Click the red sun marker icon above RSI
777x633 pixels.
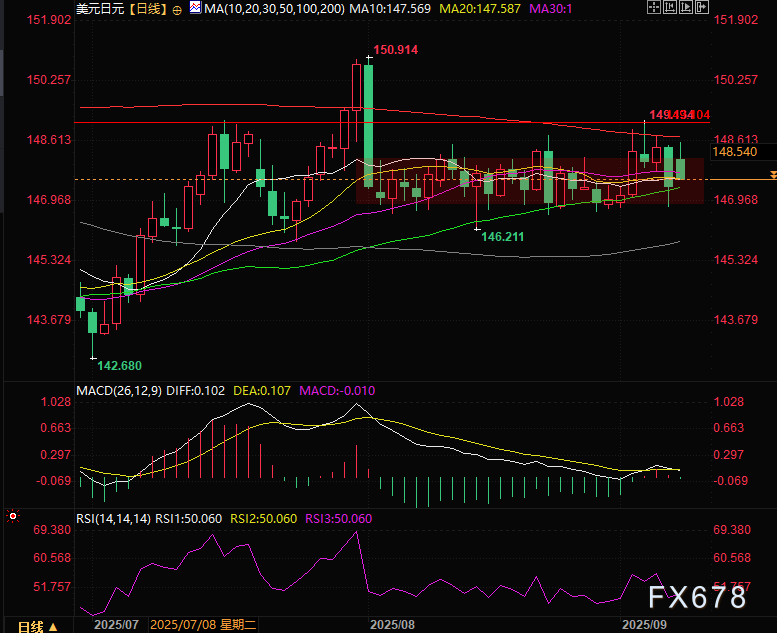tap(12, 516)
